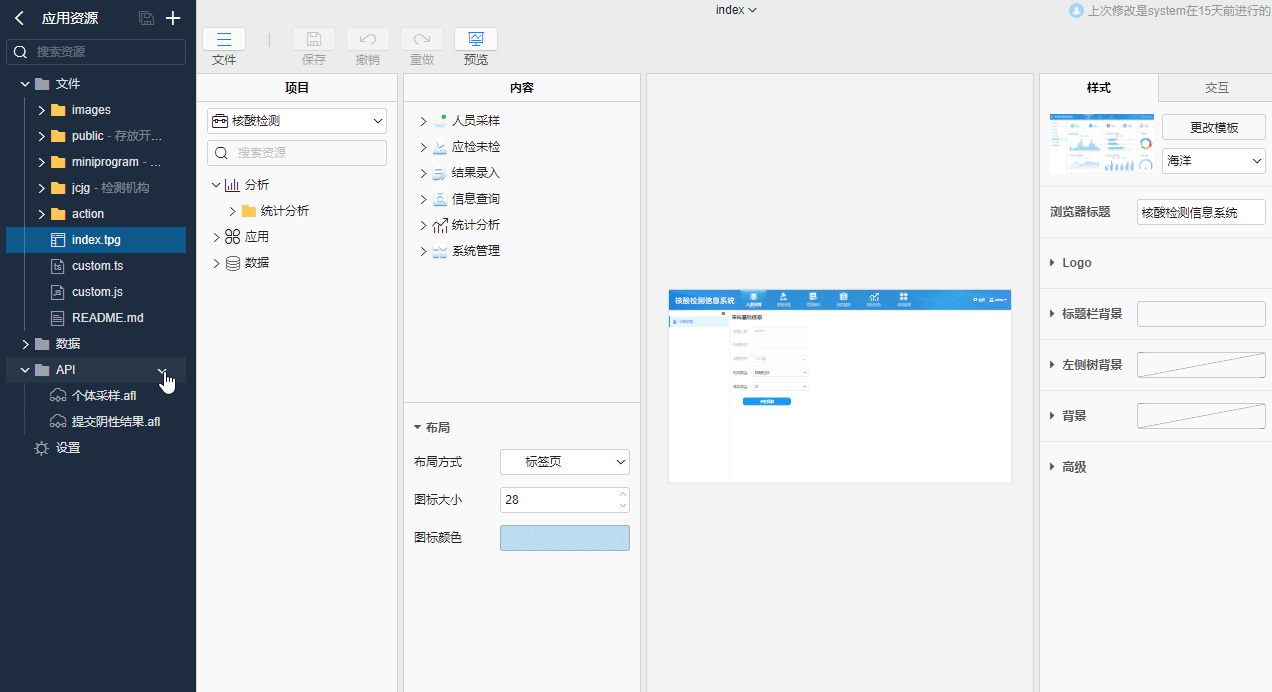Click the save-all icon in sidebar header

[x=147, y=18]
